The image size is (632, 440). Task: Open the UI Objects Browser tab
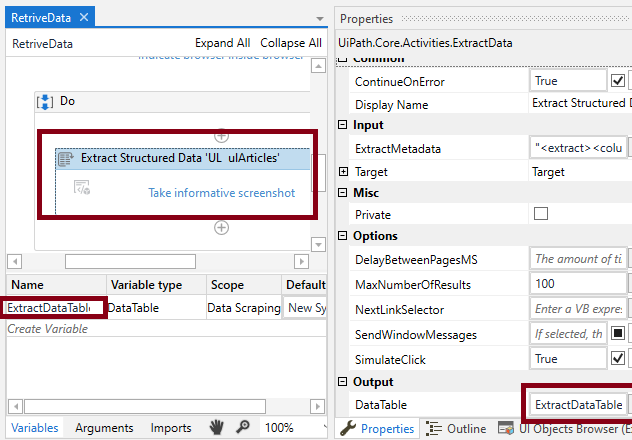563,429
